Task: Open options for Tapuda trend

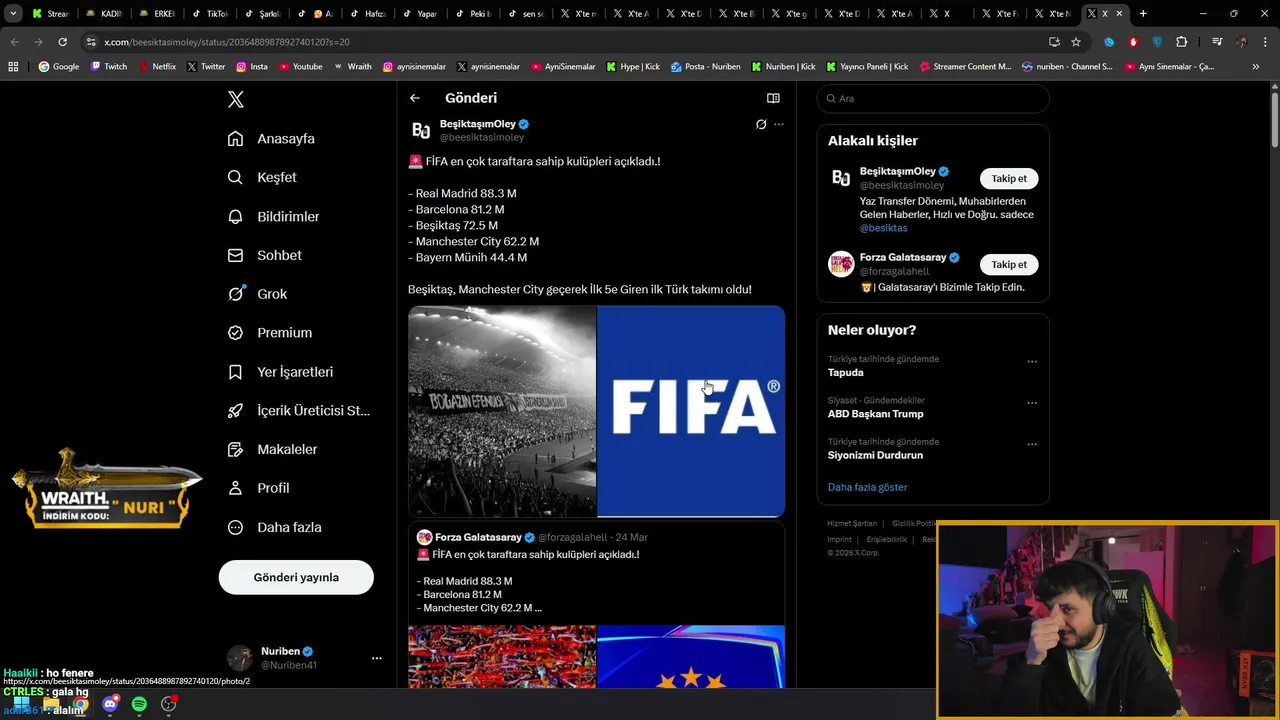Action: (x=1032, y=362)
